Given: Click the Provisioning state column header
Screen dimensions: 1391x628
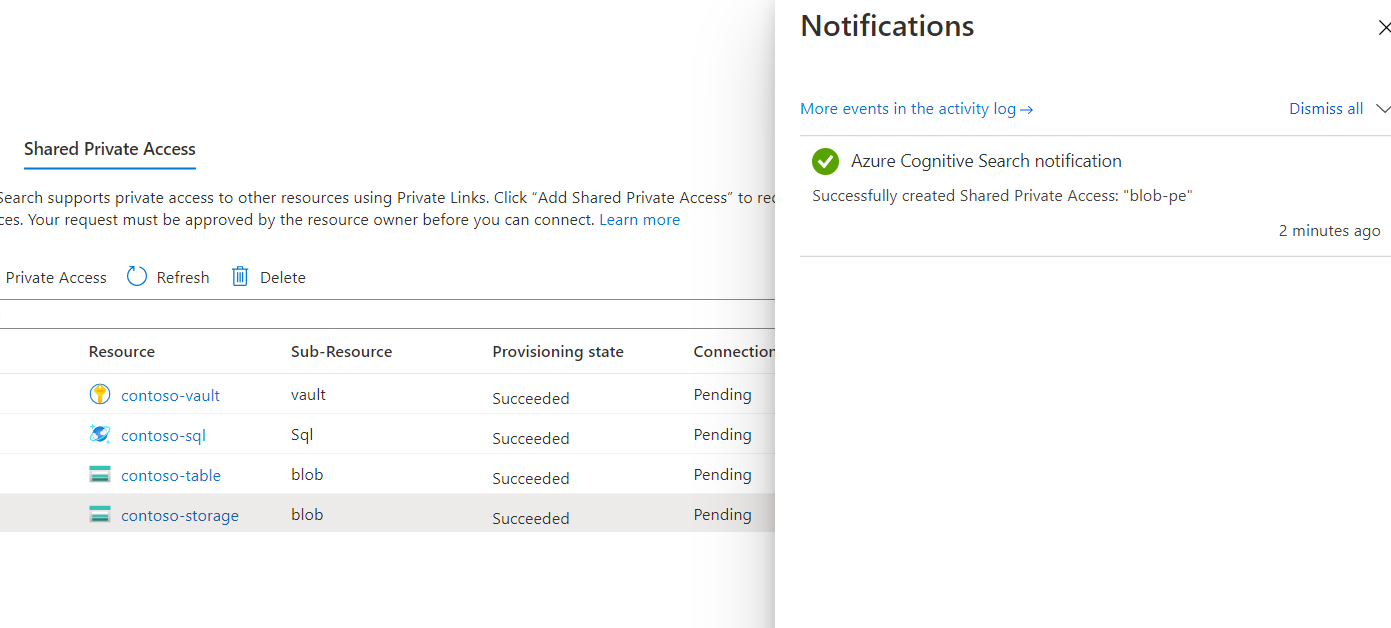Looking at the screenshot, I should point(558,352).
